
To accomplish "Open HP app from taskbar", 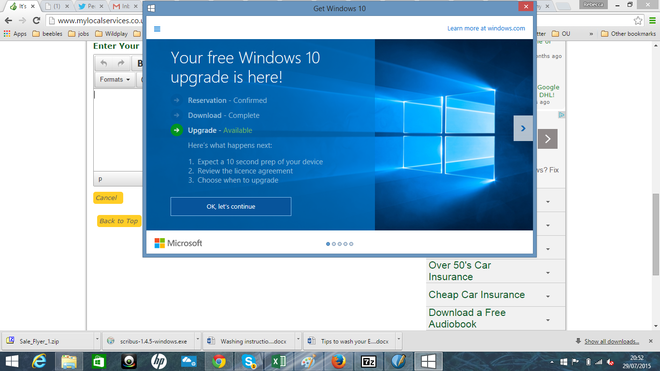I will point(159,361).
